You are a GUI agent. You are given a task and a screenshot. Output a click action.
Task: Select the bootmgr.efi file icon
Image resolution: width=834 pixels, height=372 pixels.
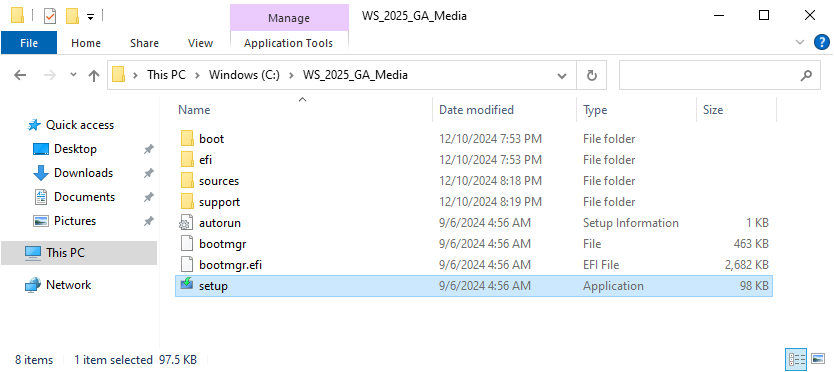click(x=187, y=264)
